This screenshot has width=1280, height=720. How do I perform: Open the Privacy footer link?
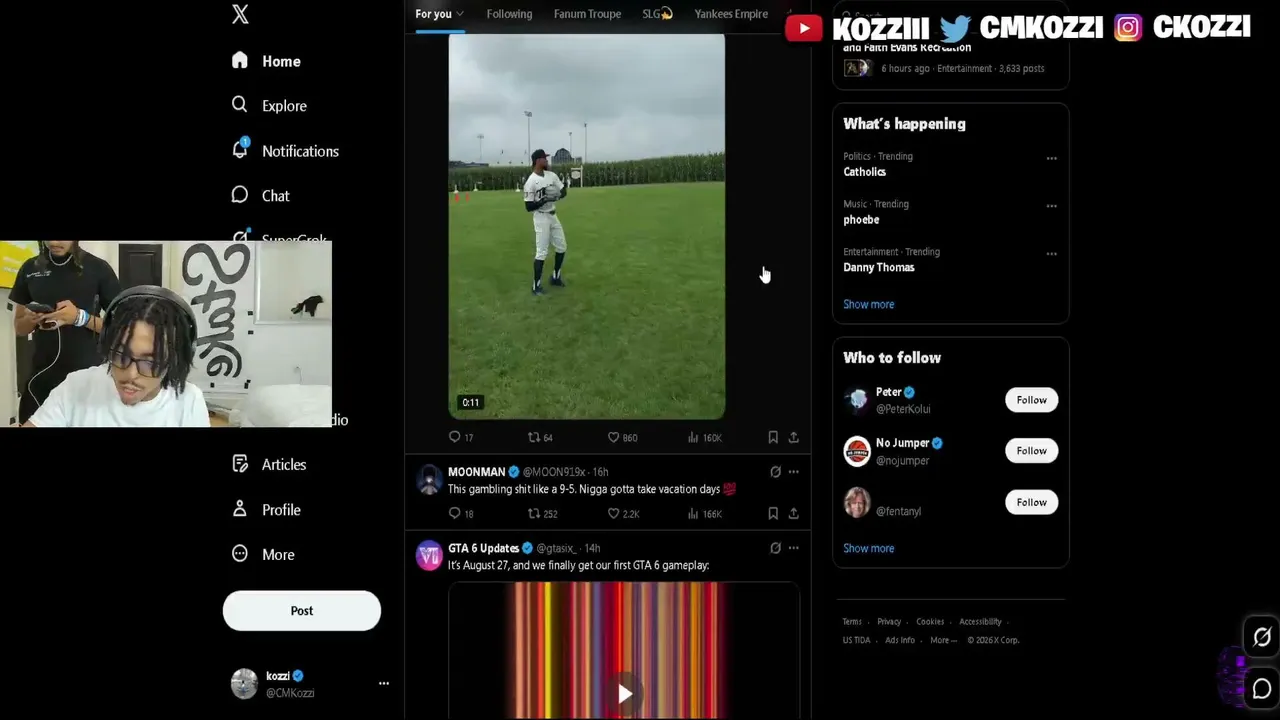point(889,622)
